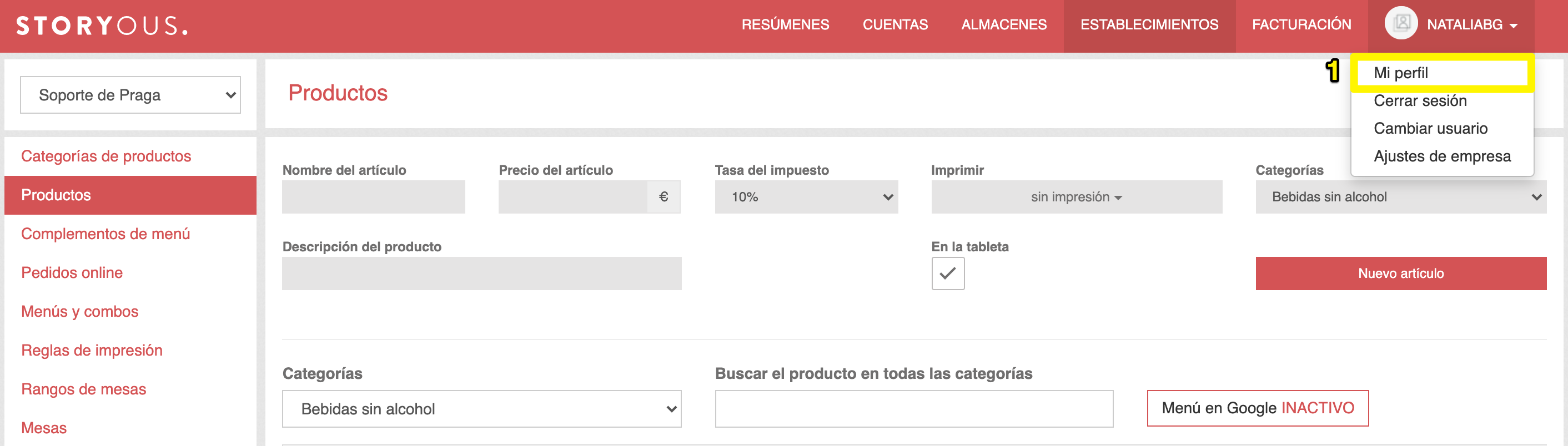Click the Storyous logo
This screenshot has height=446, width=1568.
102,26
